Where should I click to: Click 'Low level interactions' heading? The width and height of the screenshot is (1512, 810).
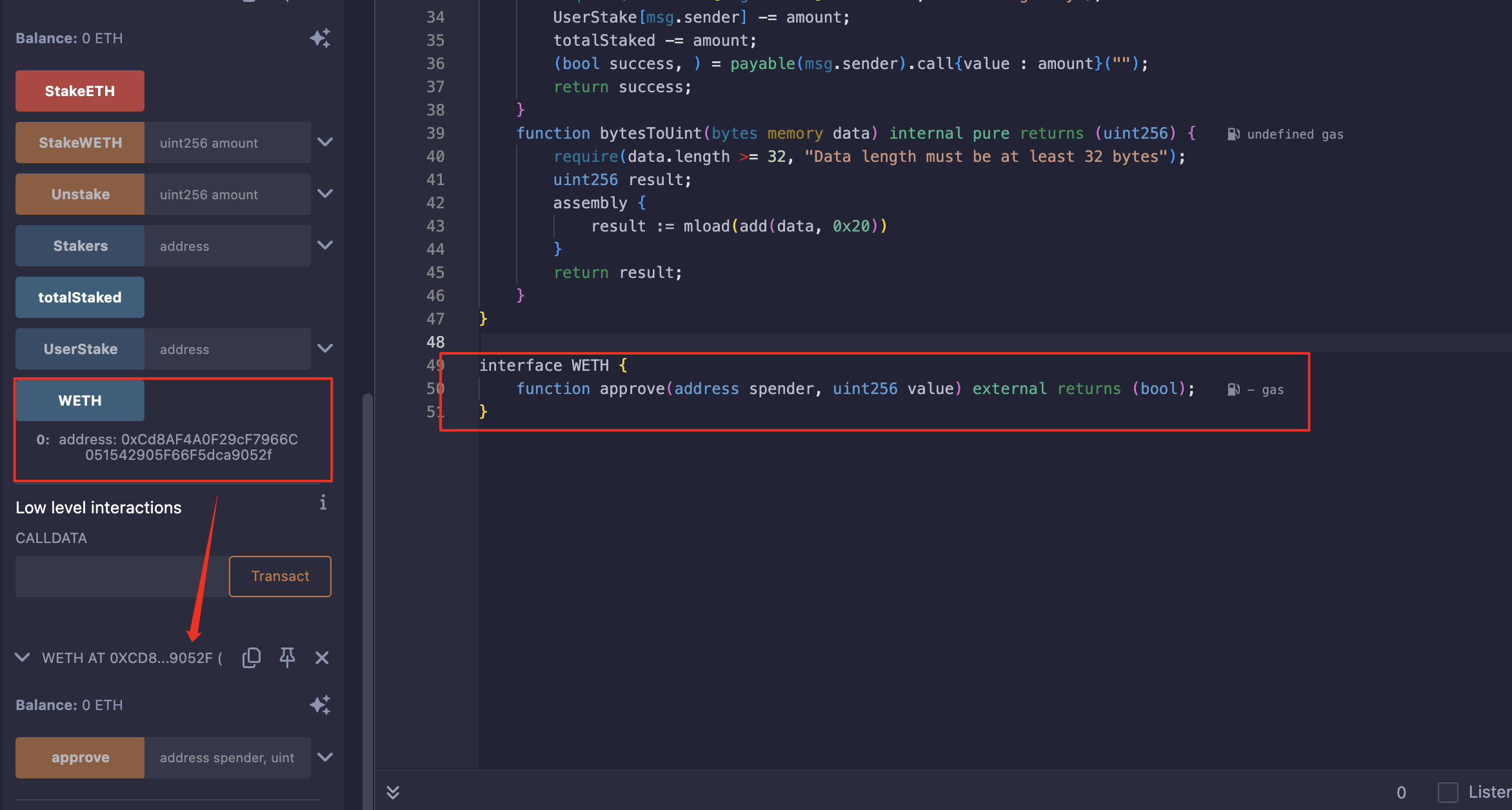pyautogui.click(x=99, y=508)
